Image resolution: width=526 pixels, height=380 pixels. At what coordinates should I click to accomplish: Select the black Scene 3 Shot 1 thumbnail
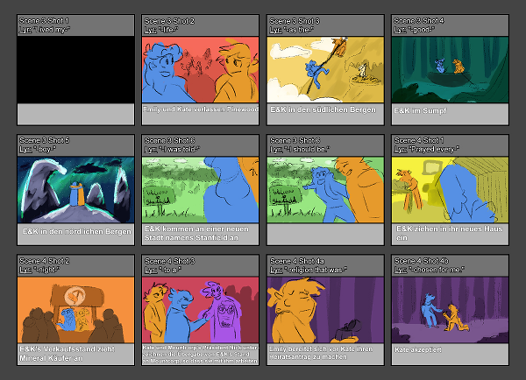tap(76, 69)
